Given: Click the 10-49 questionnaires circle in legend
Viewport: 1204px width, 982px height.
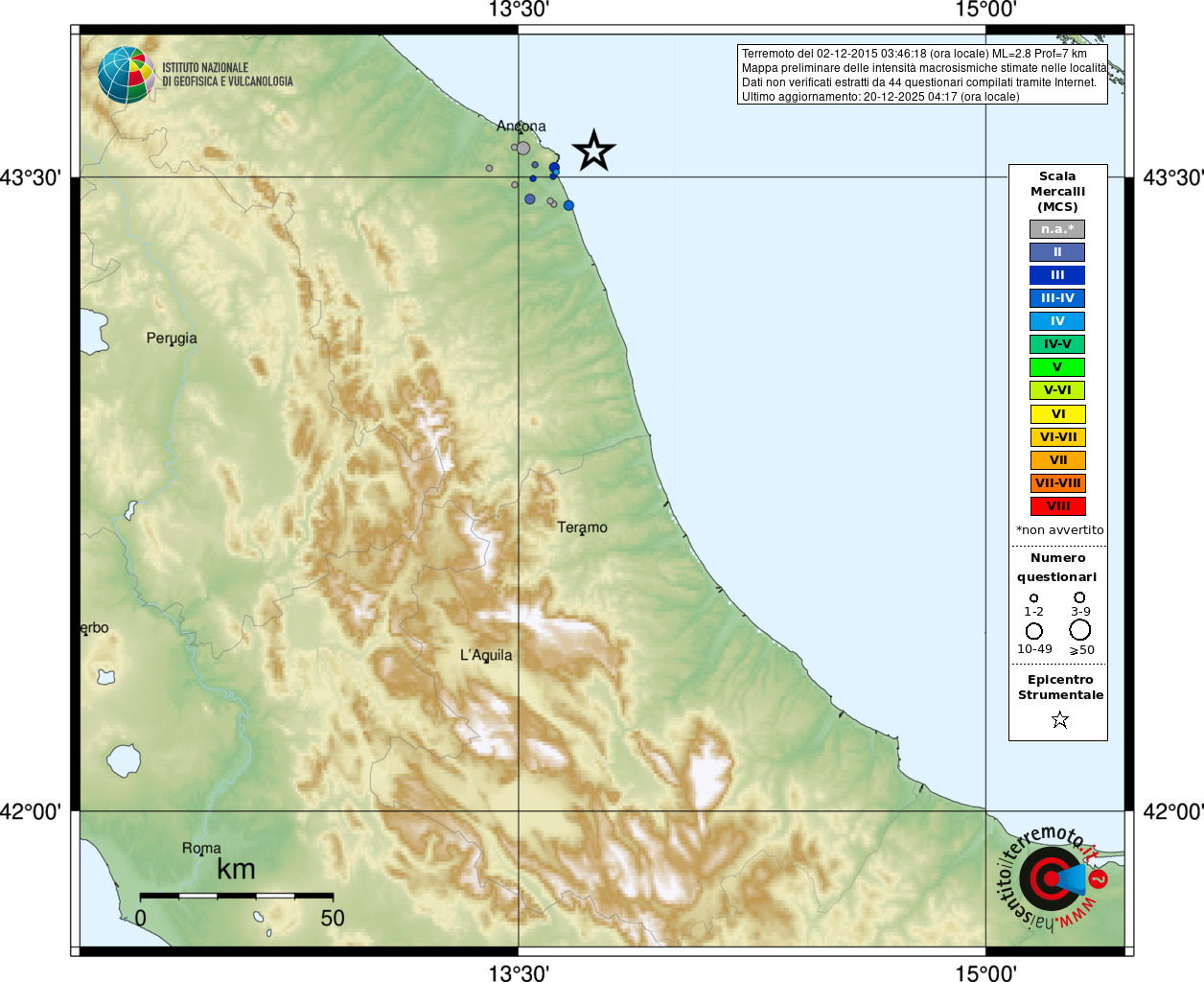Looking at the screenshot, I should pos(1033,631).
